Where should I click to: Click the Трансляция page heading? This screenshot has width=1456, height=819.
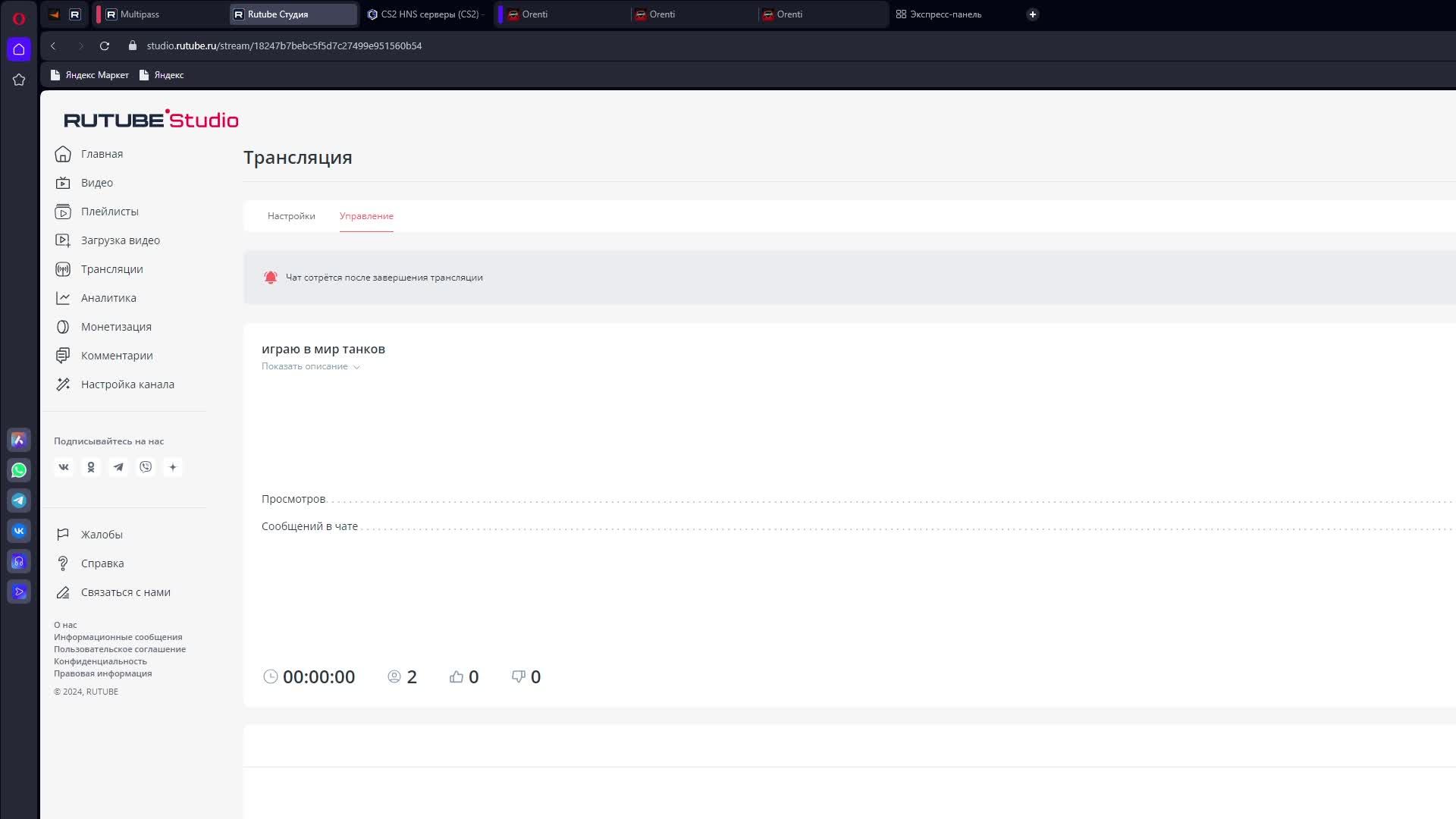coord(297,157)
